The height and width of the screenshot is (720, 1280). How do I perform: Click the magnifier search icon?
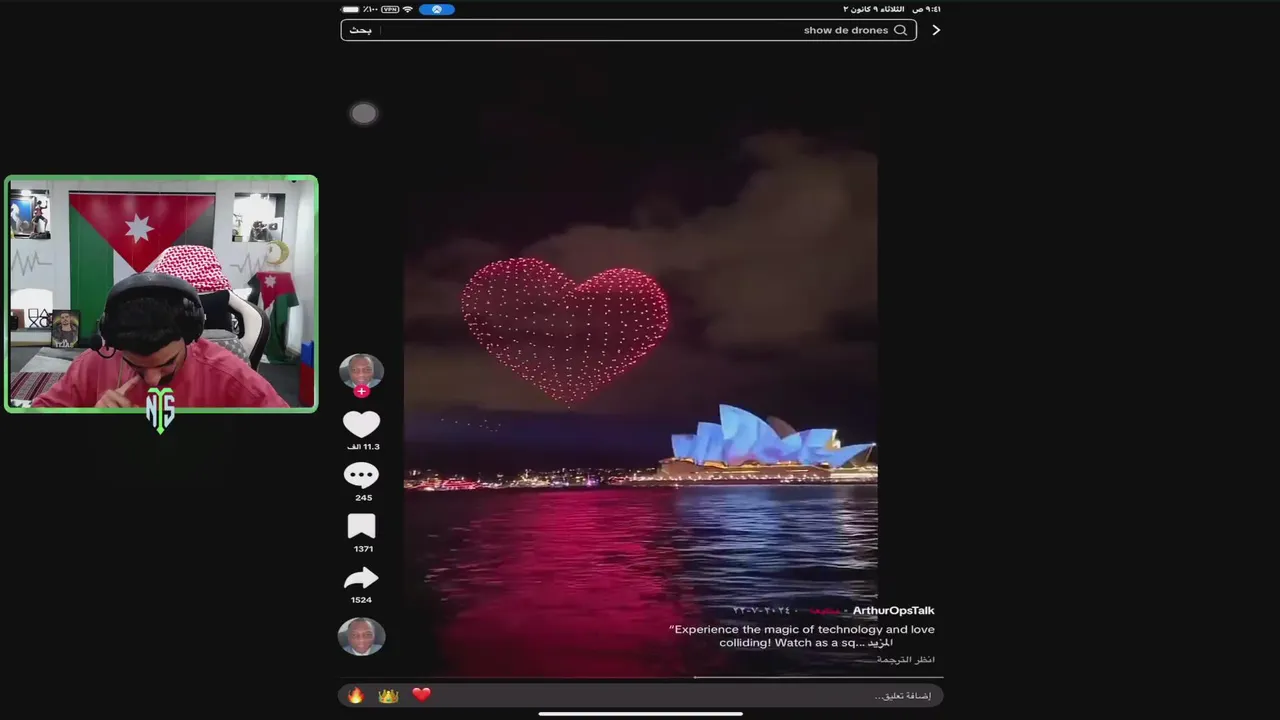click(x=900, y=30)
